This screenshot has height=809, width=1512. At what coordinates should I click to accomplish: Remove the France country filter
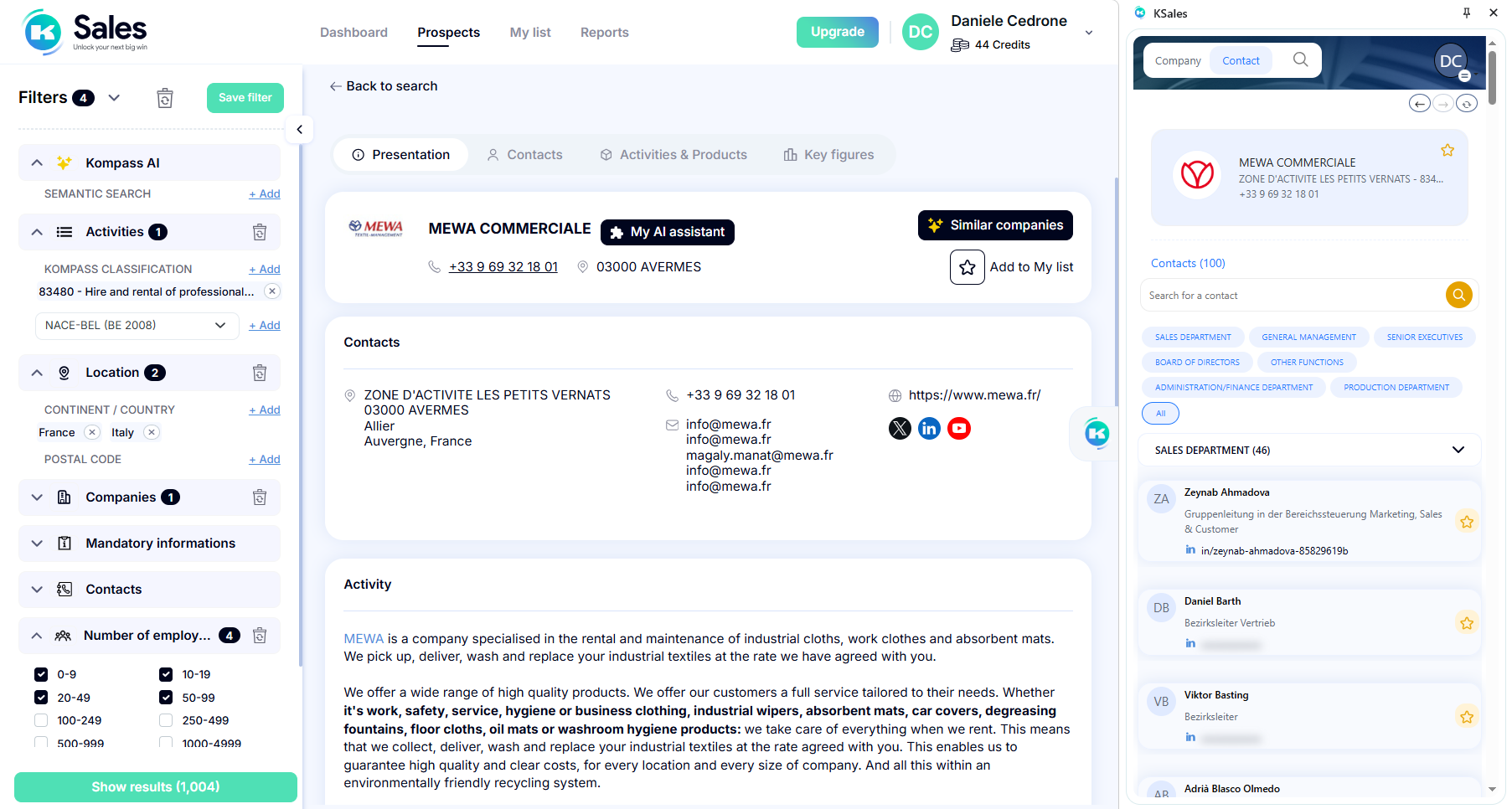tap(92, 432)
